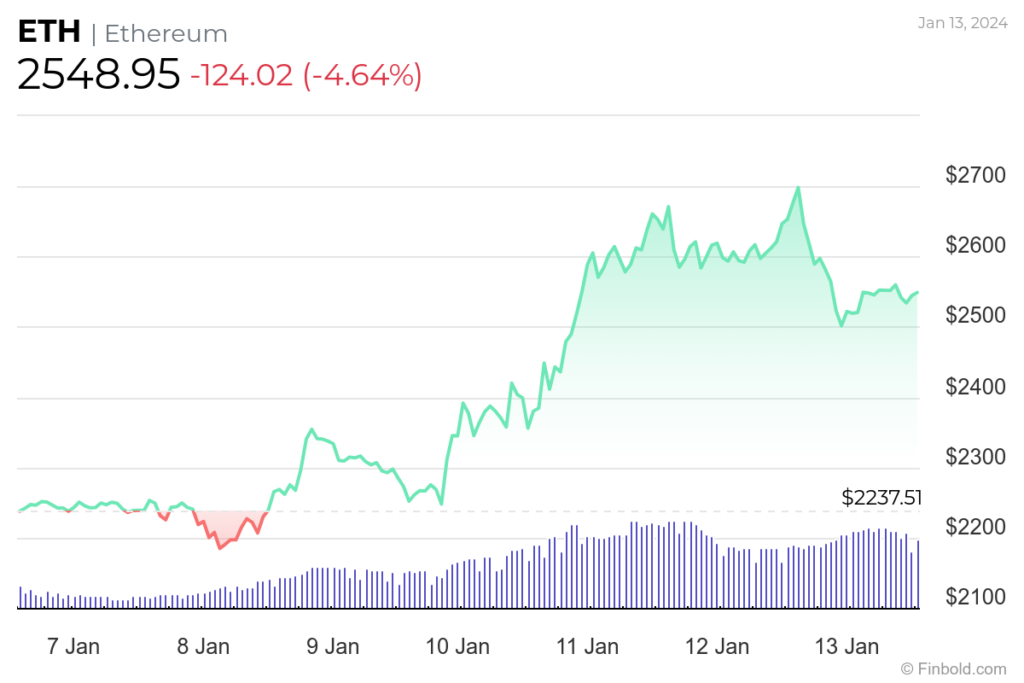Click the 2548.95 current price

point(99,74)
